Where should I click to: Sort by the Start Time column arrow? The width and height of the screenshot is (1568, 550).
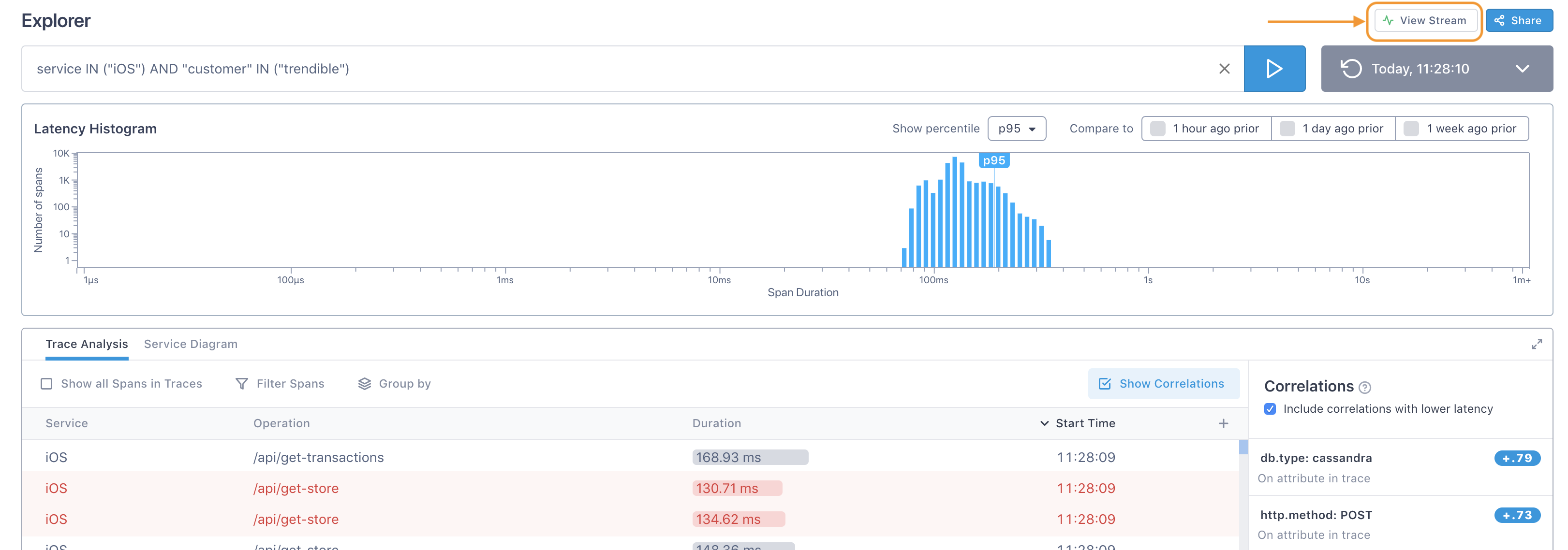(x=1044, y=423)
